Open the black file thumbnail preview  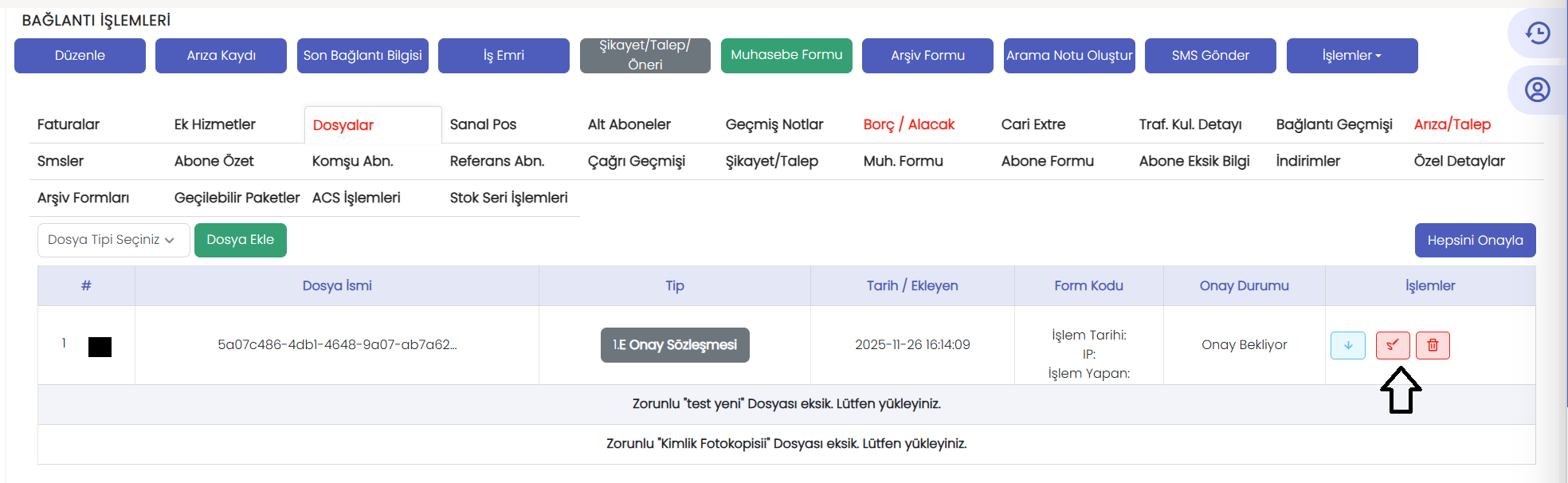pyautogui.click(x=100, y=347)
